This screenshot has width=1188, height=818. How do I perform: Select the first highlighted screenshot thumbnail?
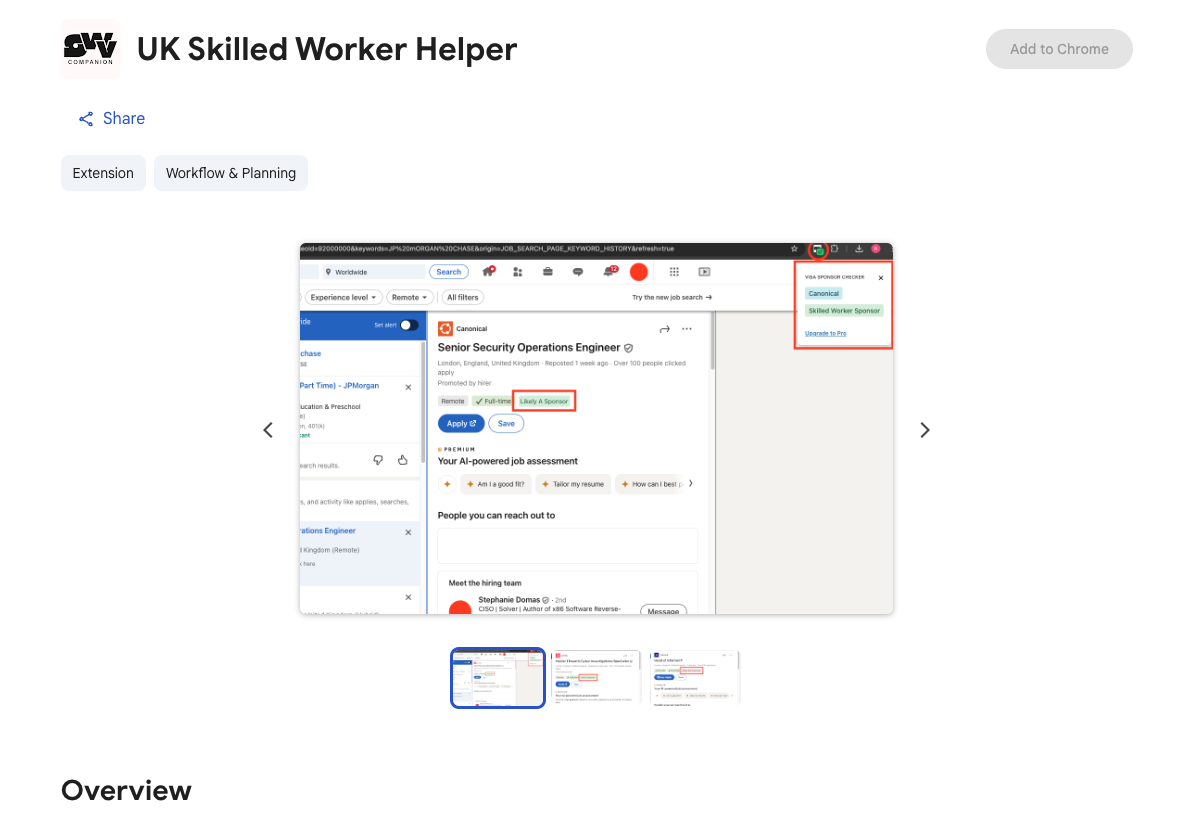click(498, 678)
